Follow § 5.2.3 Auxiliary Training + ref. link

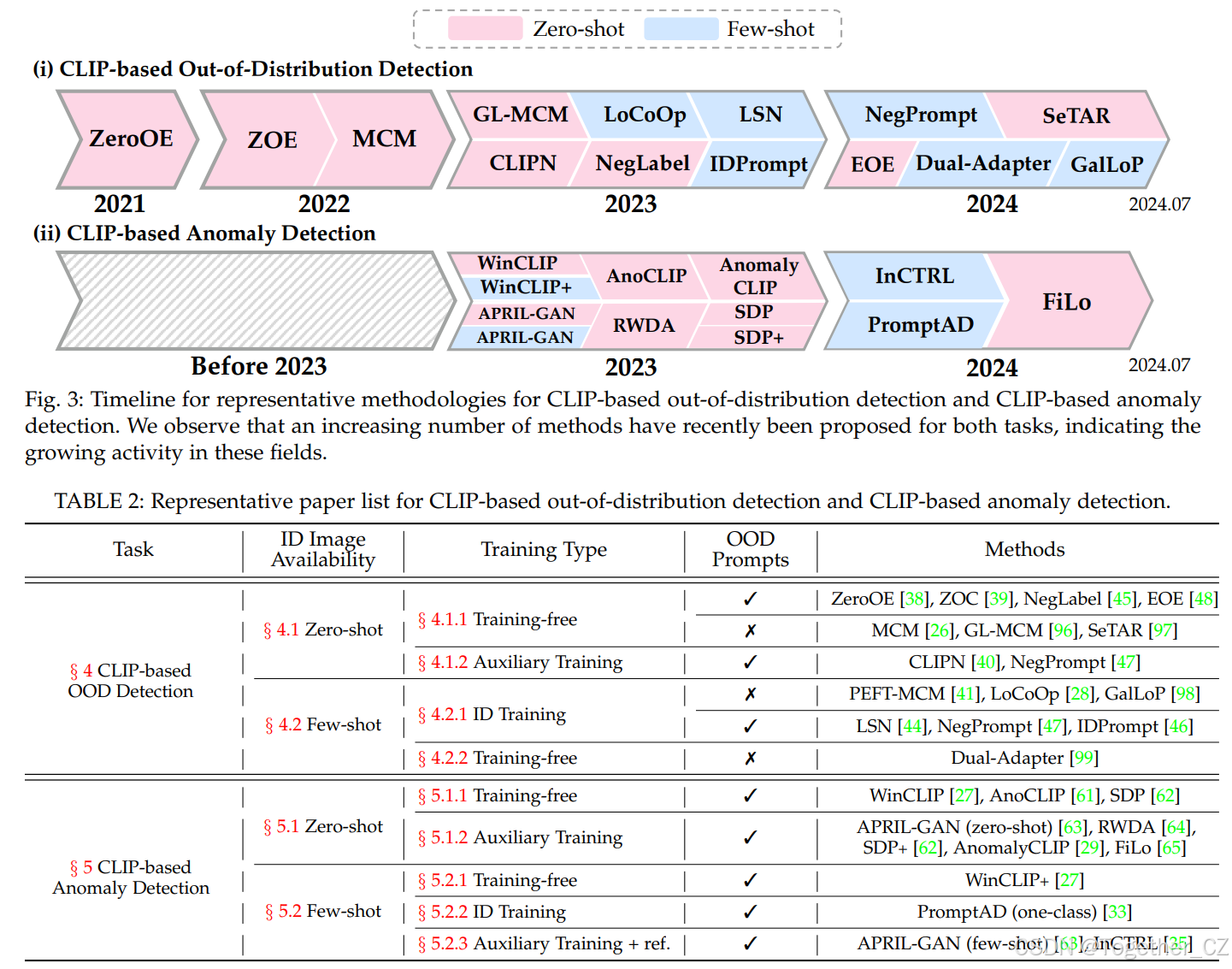(x=544, y=943)
